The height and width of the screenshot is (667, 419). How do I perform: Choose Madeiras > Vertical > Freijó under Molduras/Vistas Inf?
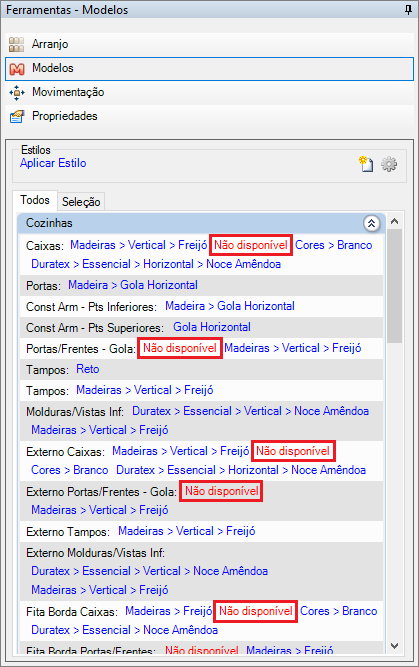click(100, 430)
